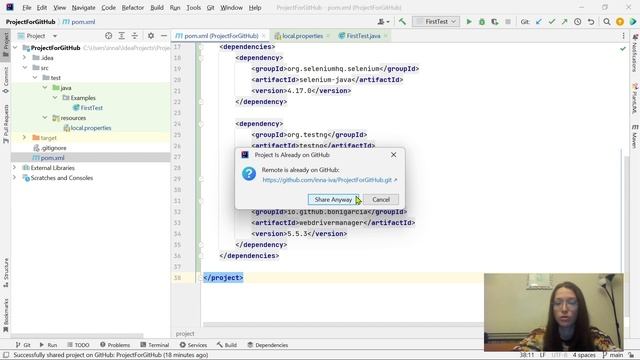The image size is (640, 360).
Task: Rollback changes with undo arrow icon
Action: pyautogui.click(x=591, y=22)
